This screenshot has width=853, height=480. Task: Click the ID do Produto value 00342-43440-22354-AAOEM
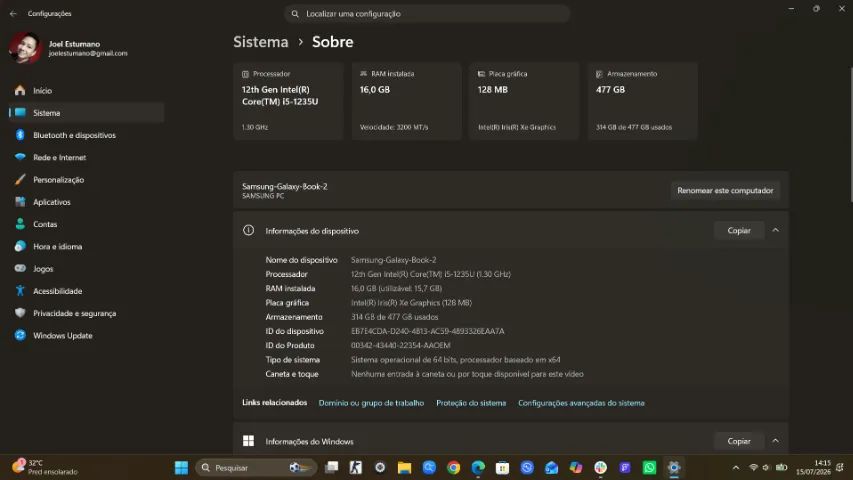pyautogui.click(x=401, y=346)
